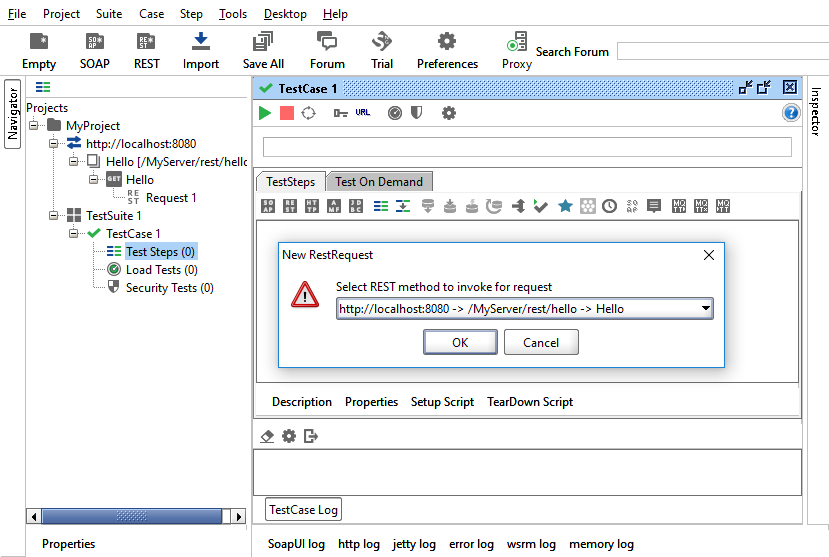Open the Inspector side panel

(x=815, y=112)
